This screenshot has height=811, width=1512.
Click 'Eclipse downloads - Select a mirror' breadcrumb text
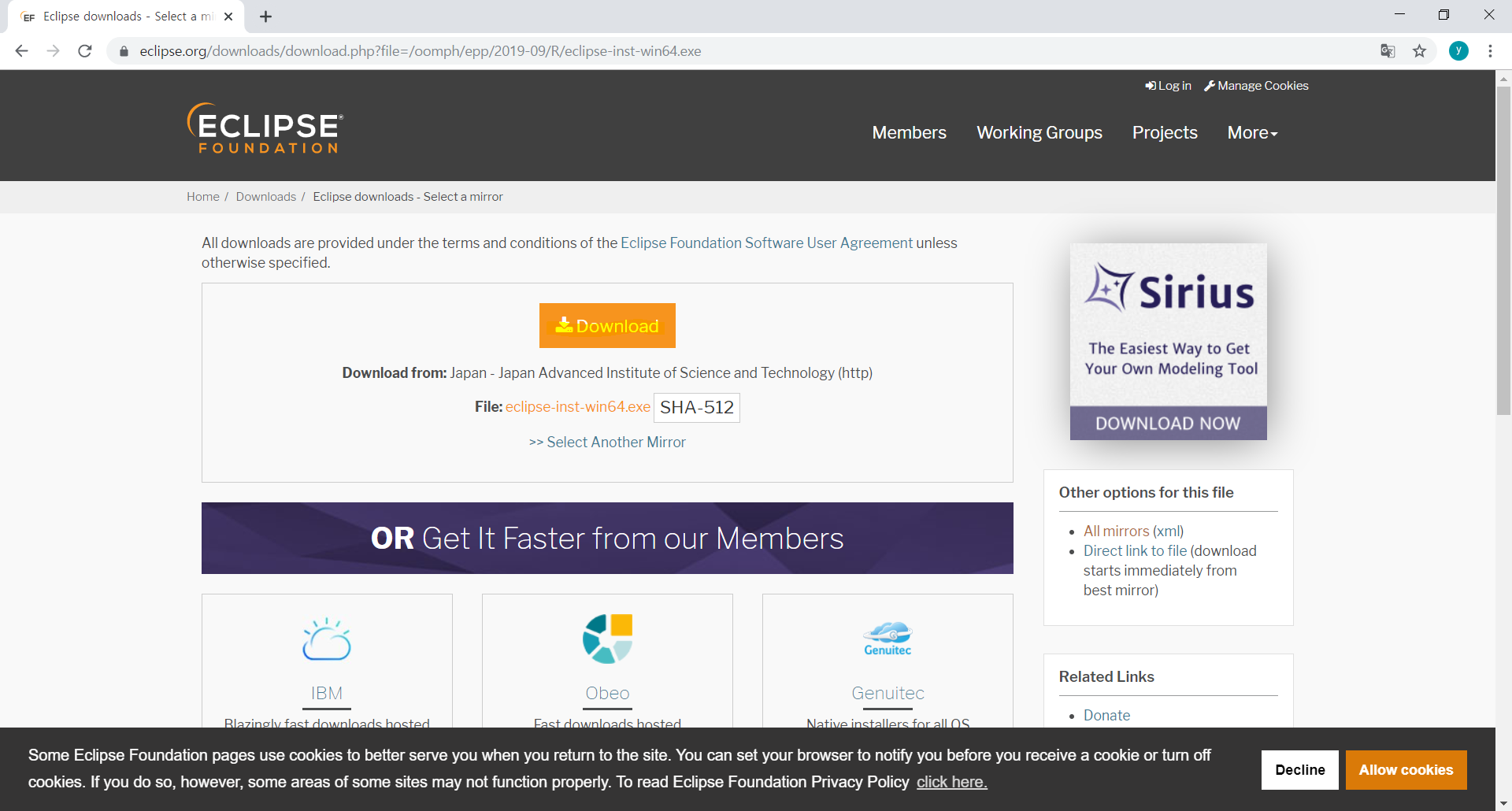click(x=408, y=197)
